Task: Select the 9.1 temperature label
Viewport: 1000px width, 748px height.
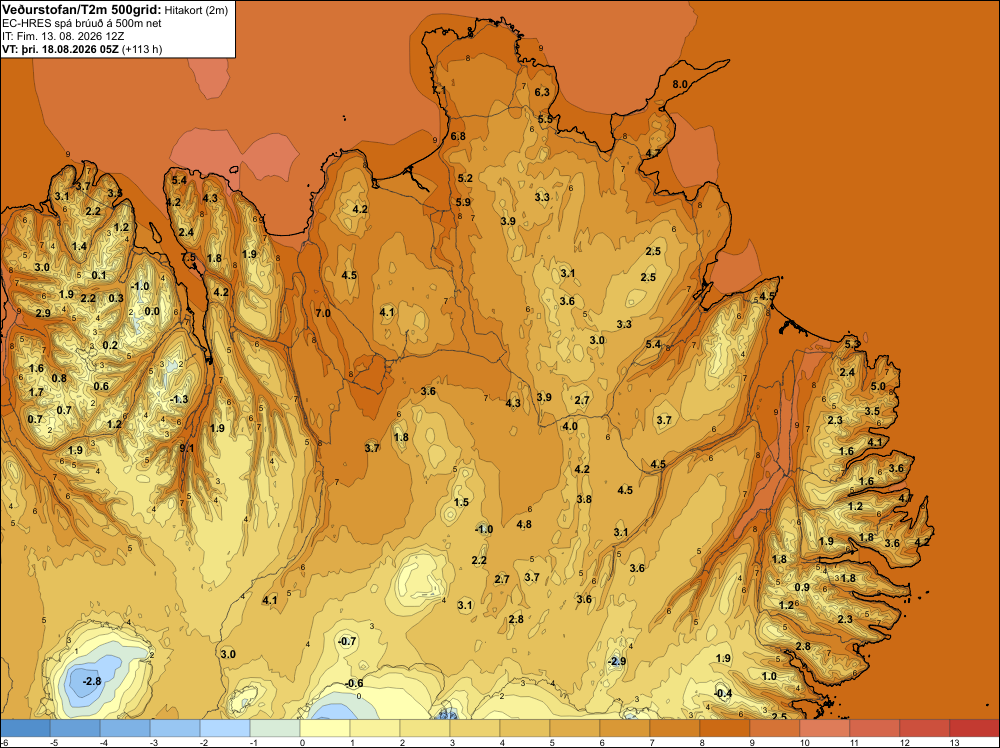Action: click(x=186, y=448)
